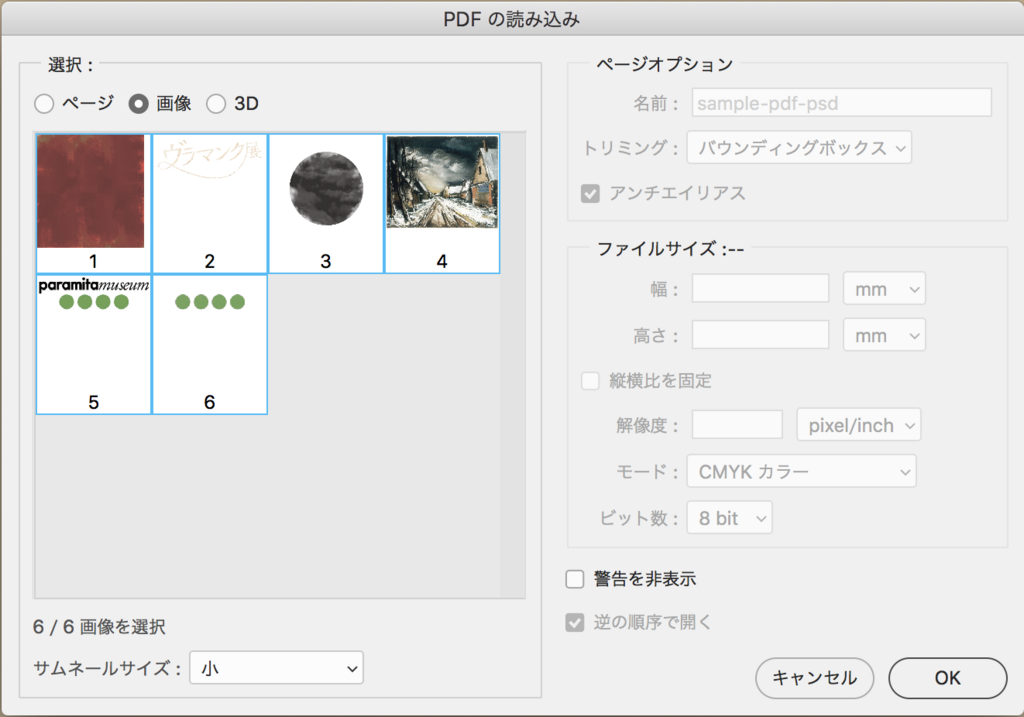The width and height of the screenshot is (1024, 717).
Task: Open the ビット数 8 bit dropdown
Action: 729,518
